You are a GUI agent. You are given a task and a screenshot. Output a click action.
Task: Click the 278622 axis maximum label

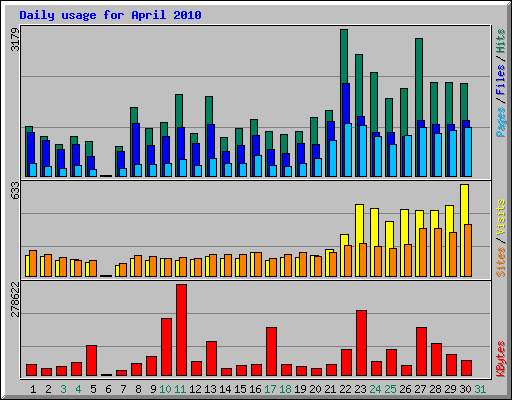point(15,299)
